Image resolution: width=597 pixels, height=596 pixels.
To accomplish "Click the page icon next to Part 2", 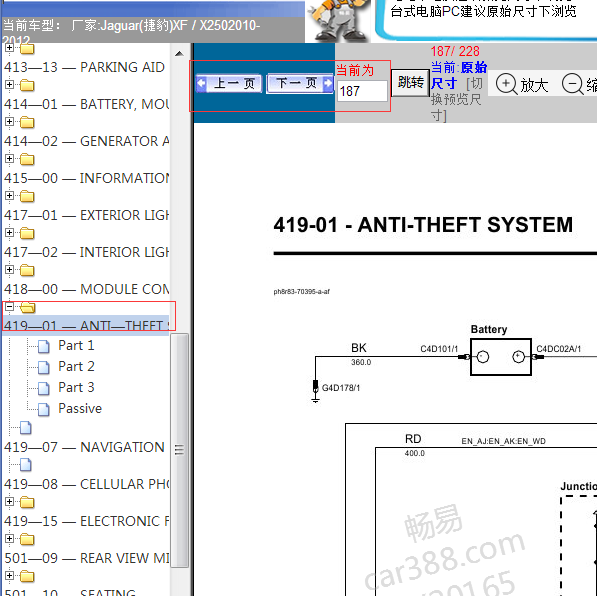I will point(44,367).
